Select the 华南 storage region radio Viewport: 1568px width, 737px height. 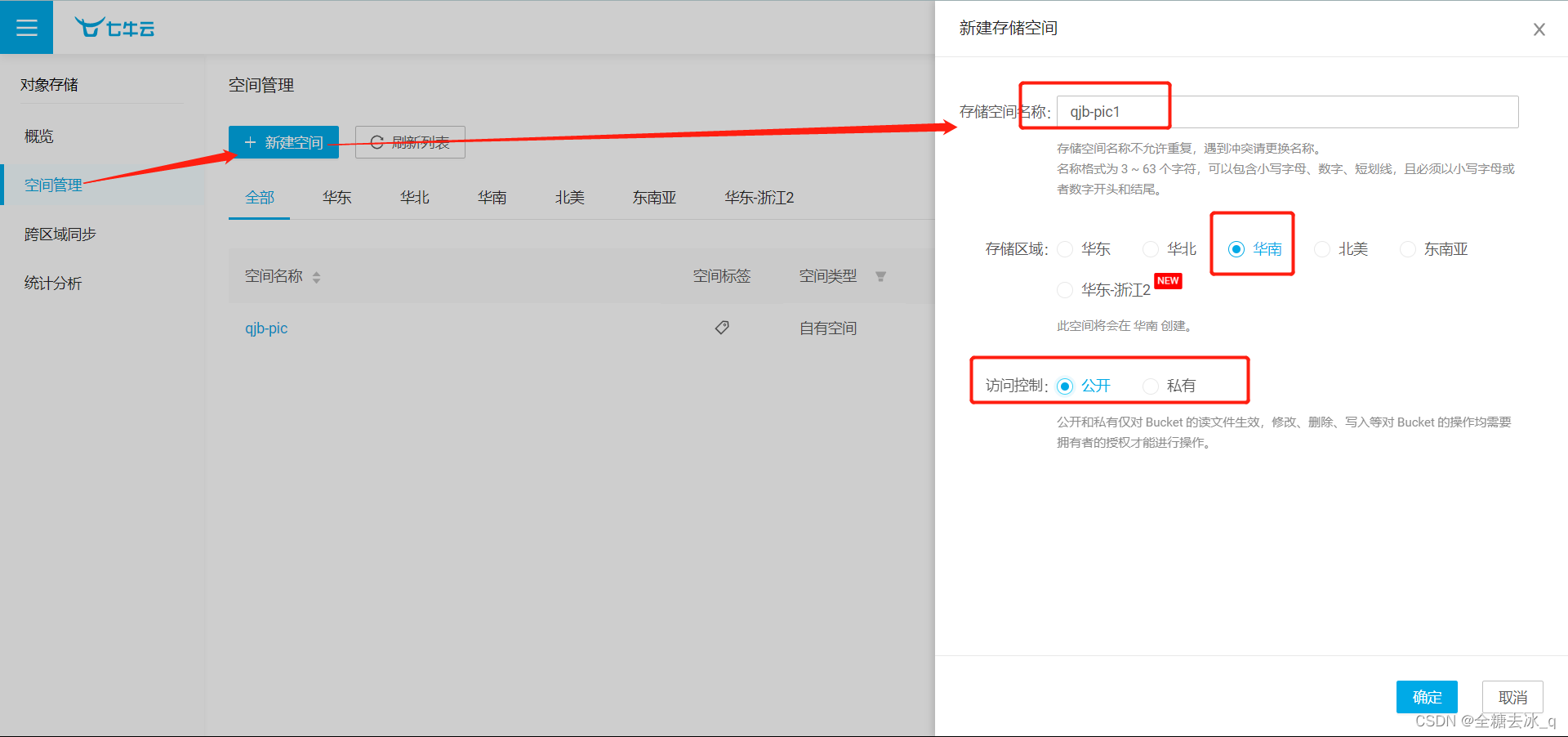1236,249
